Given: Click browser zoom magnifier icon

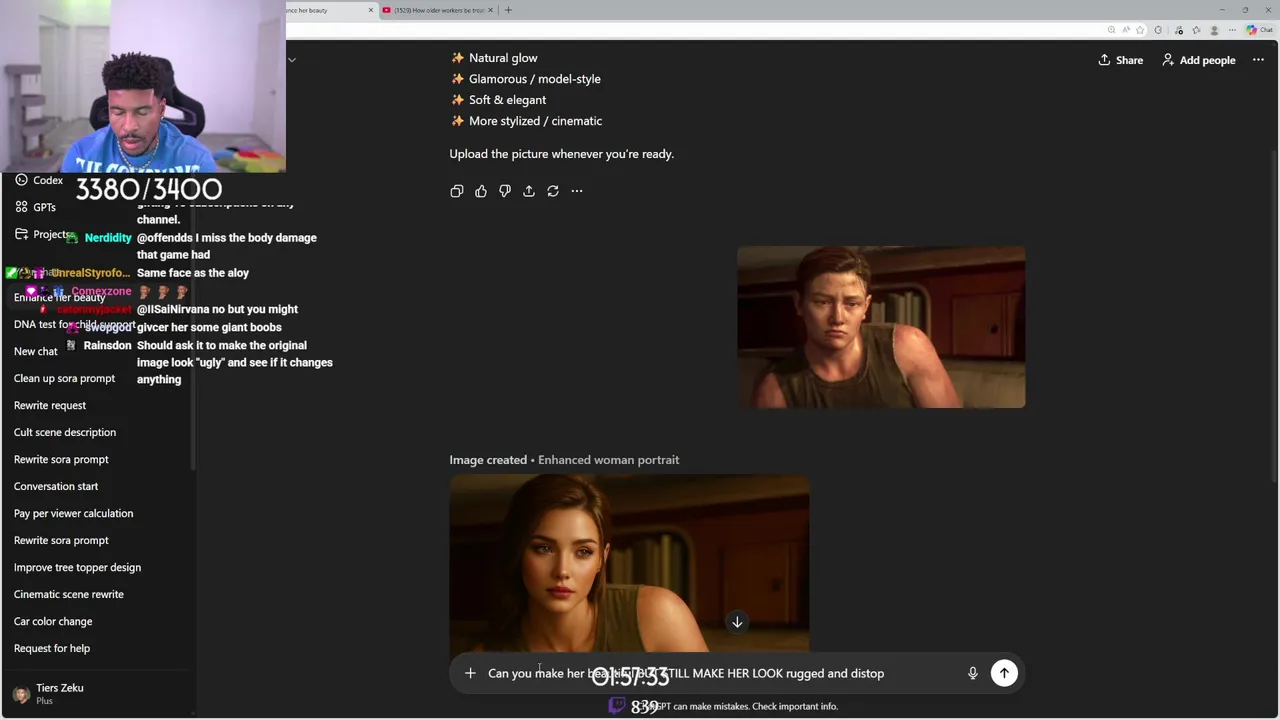Looking at the screenshot, I should pos(1112,30).
